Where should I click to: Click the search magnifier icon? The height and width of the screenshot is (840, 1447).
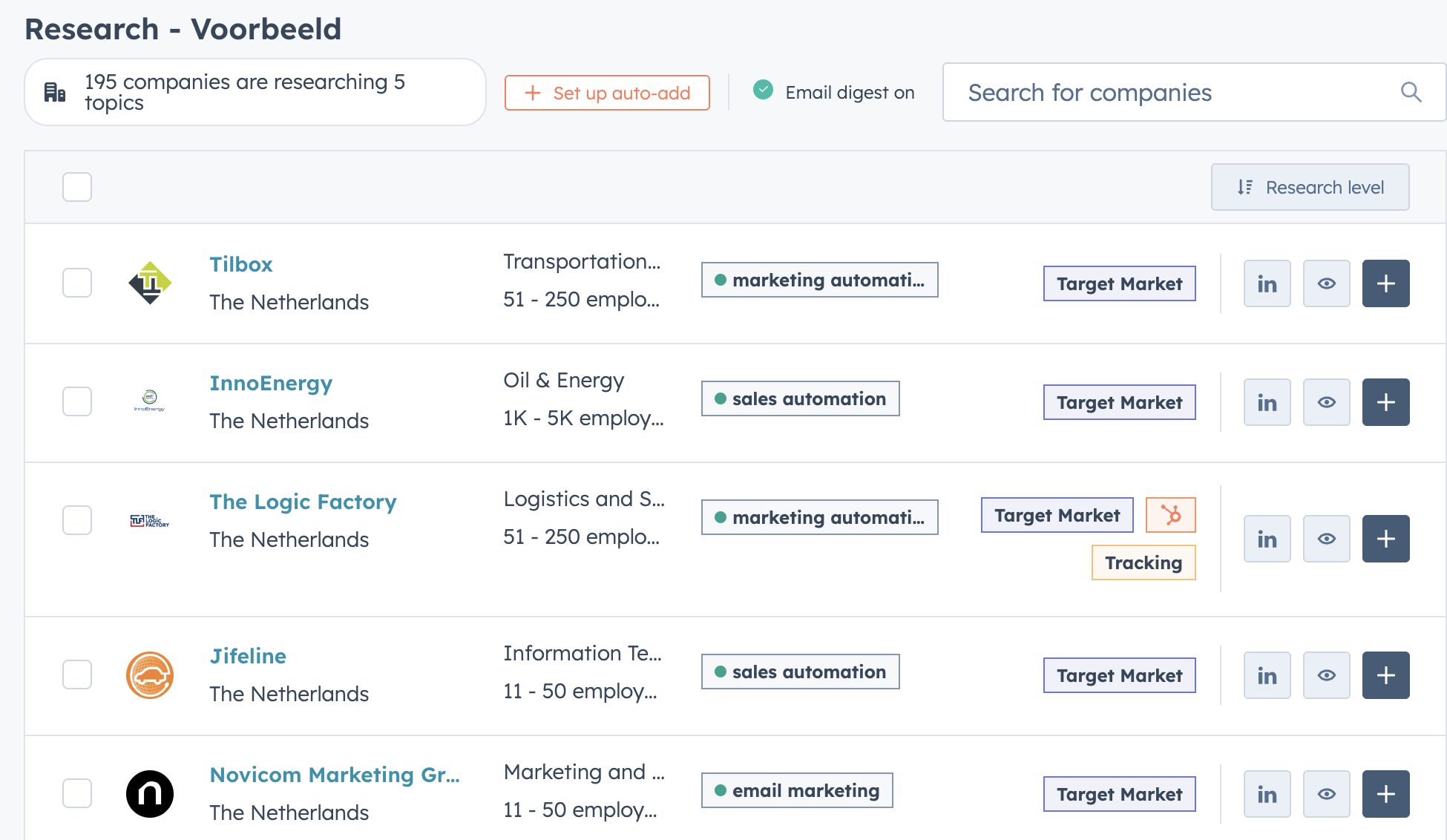click(1411, 92)
